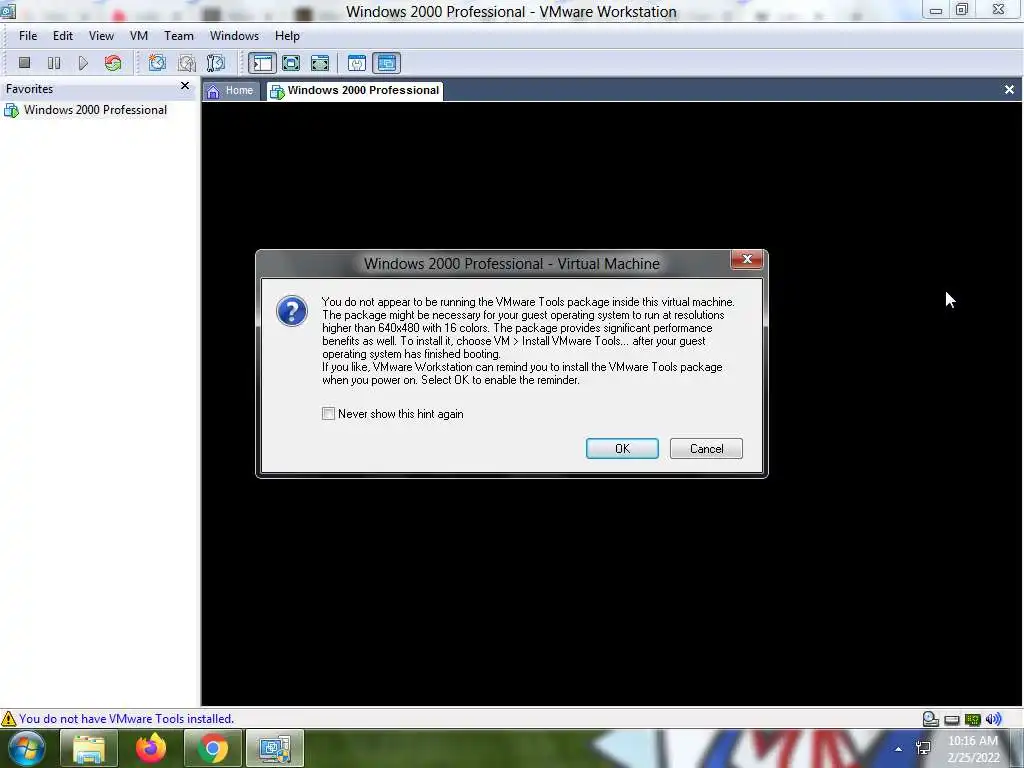Click the network connection tray icon
Screen dimensions: 1024x768
point(923,748)
